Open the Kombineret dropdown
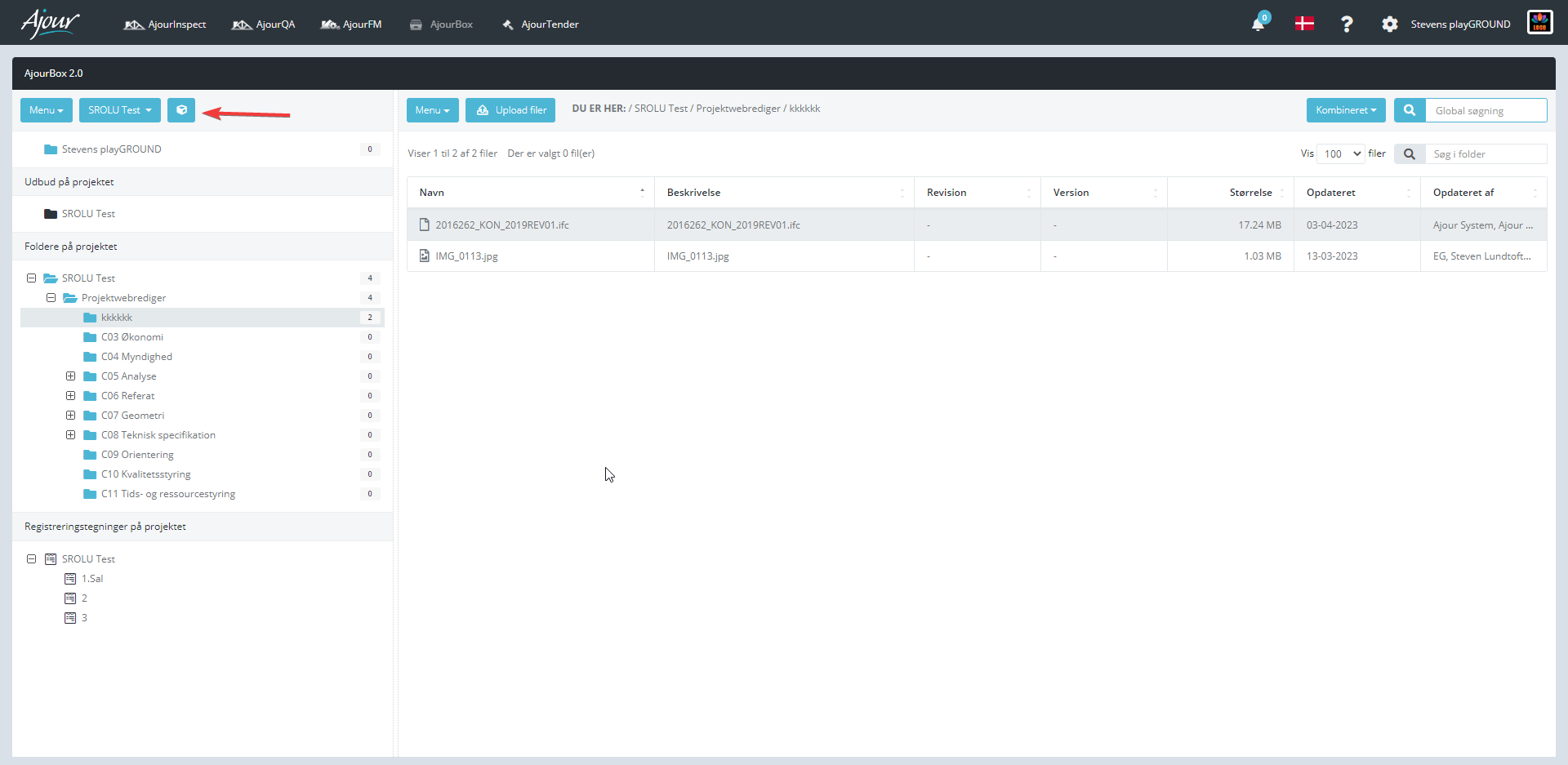1568x765 pixels. 1346,110
